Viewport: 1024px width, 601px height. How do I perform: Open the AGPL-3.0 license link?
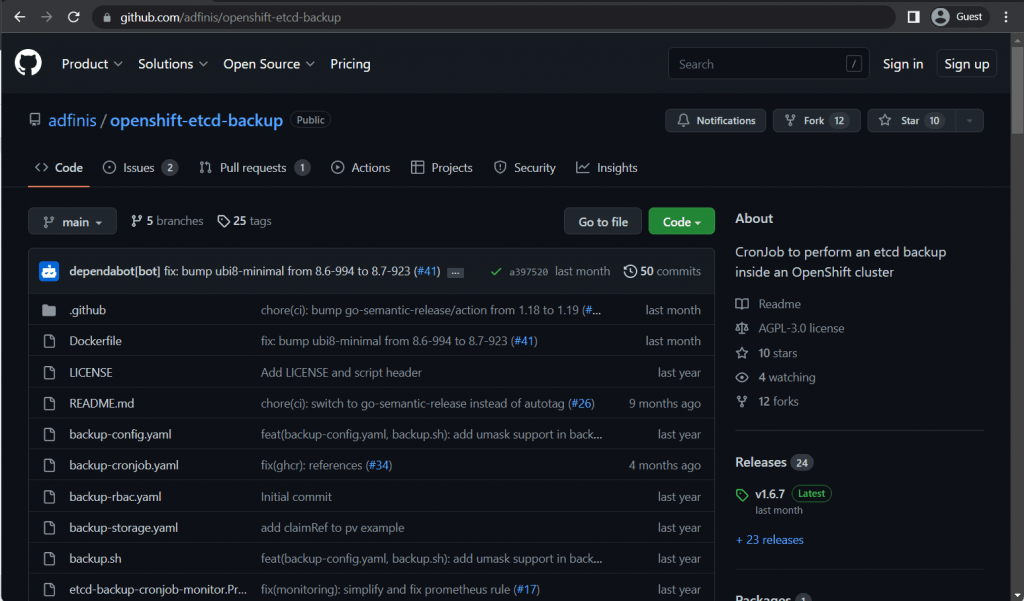pyautogui.click(x=801, y=328)
